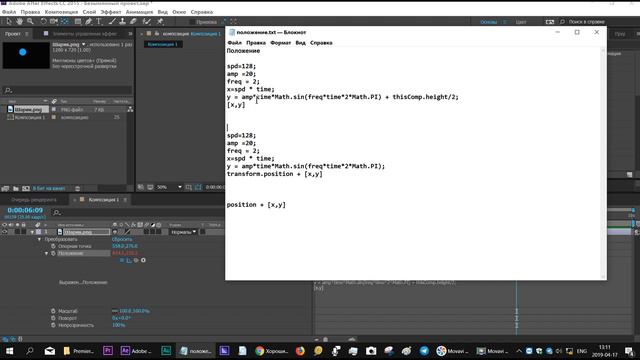
Task: Open After Effects Композиция menu
Action: point(61,12)
